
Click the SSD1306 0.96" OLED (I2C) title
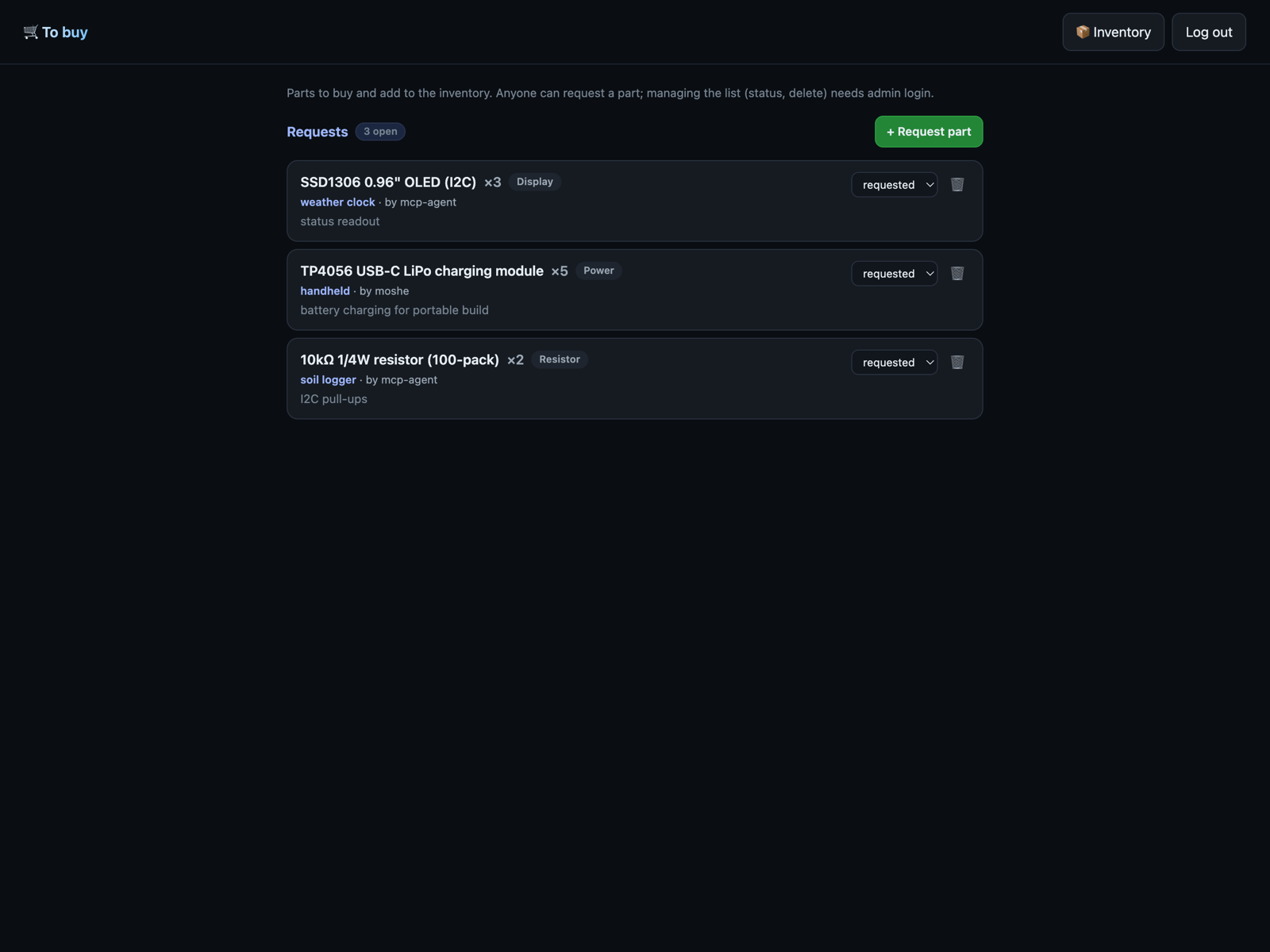388,182
